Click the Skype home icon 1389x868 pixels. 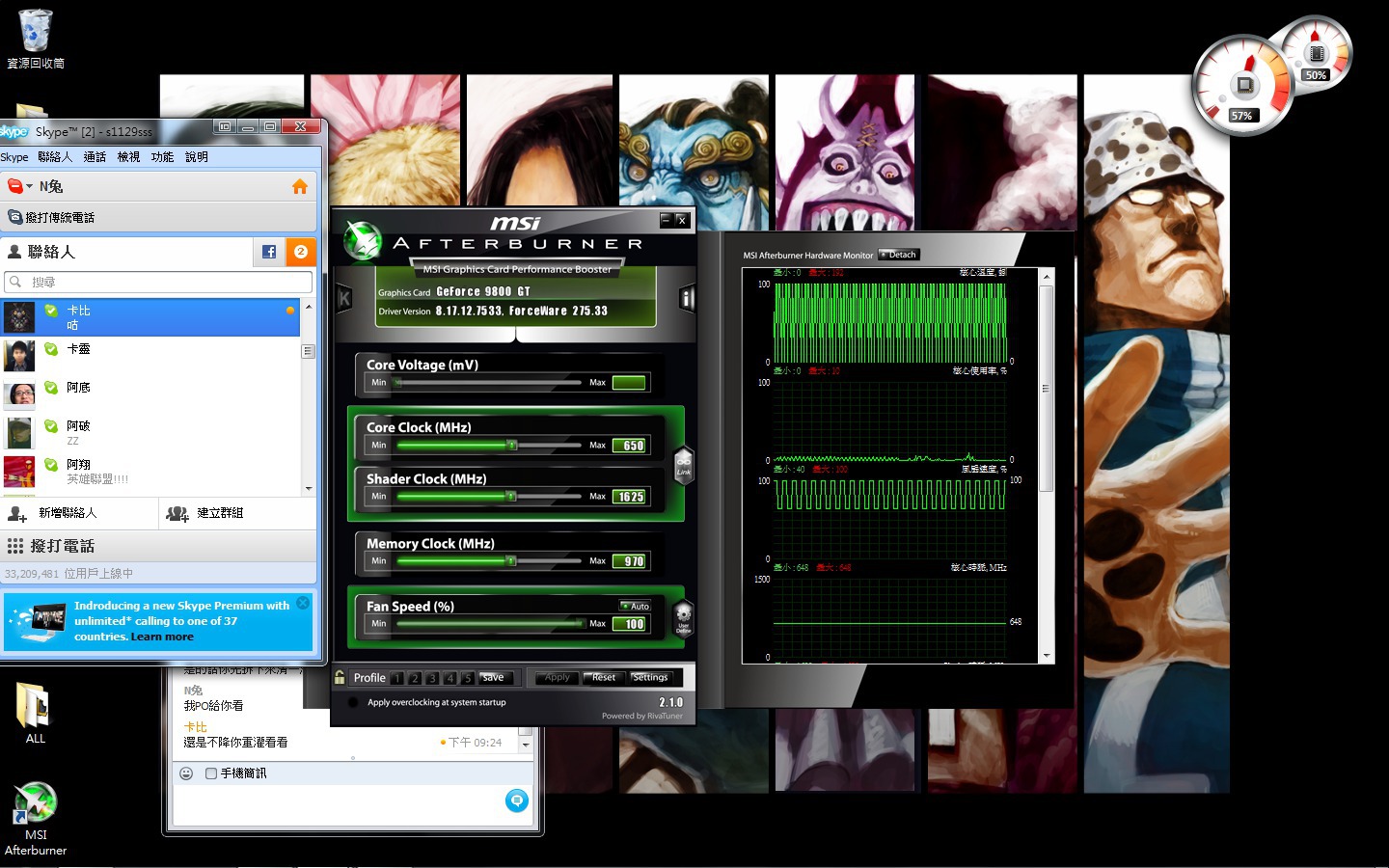click(300, 187)
